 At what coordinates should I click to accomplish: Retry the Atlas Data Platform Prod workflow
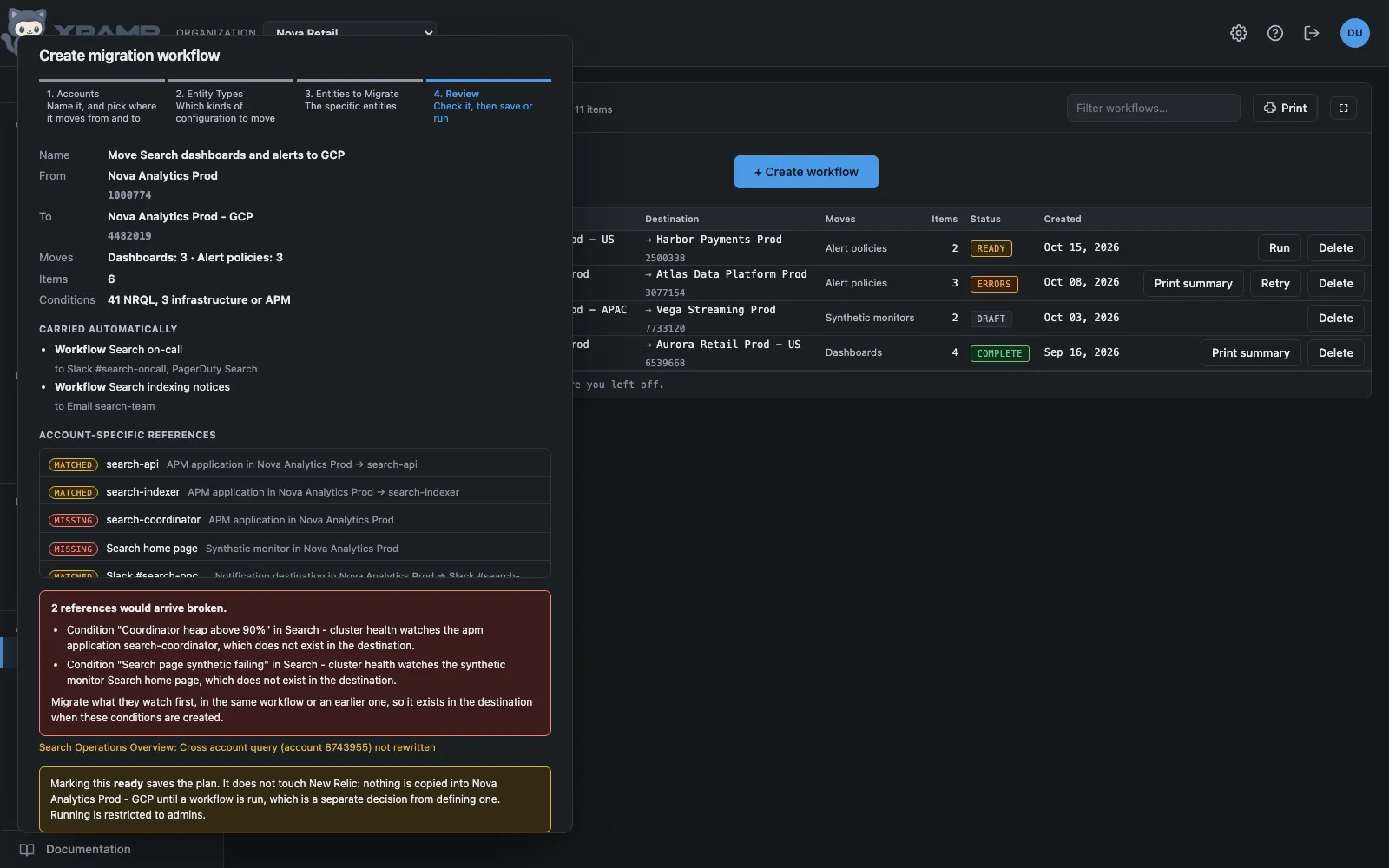click(1275, 283)
